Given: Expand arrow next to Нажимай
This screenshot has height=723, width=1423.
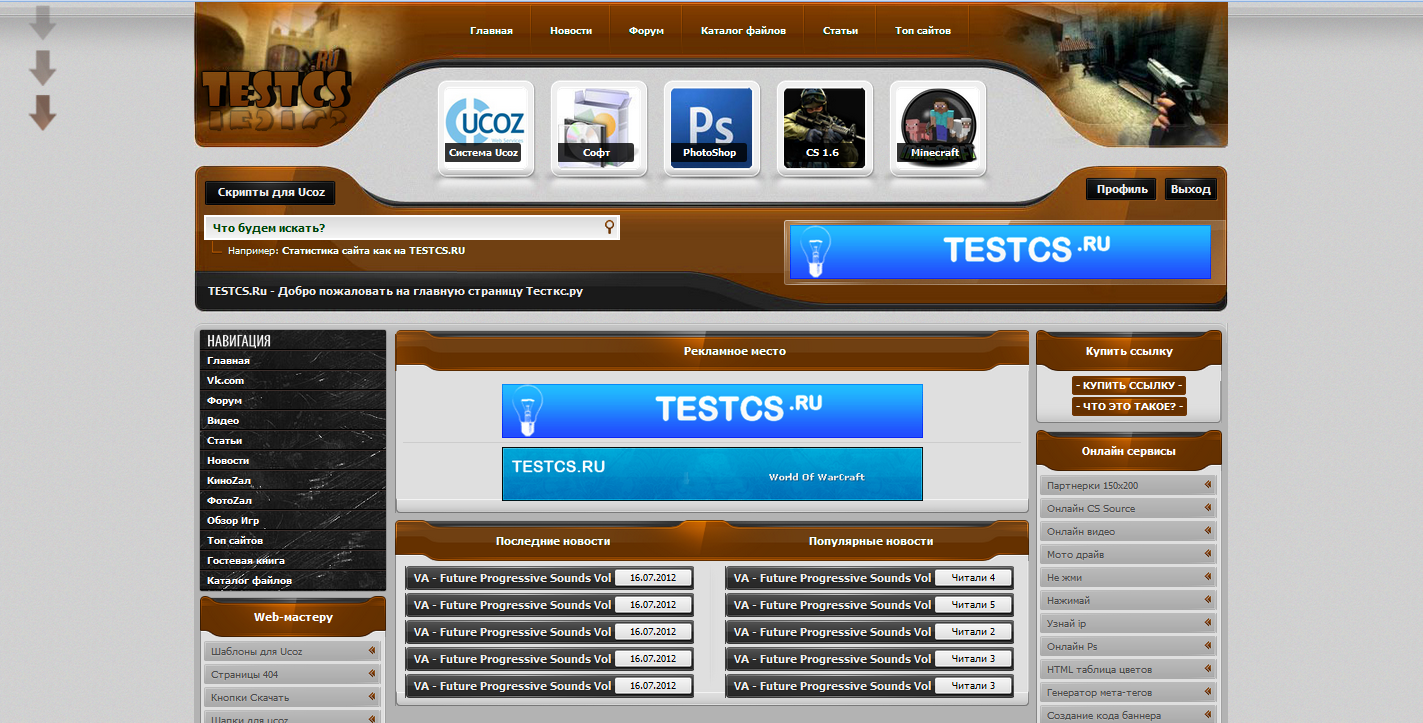Looking at the screenshot, I should click(1208, 600).
